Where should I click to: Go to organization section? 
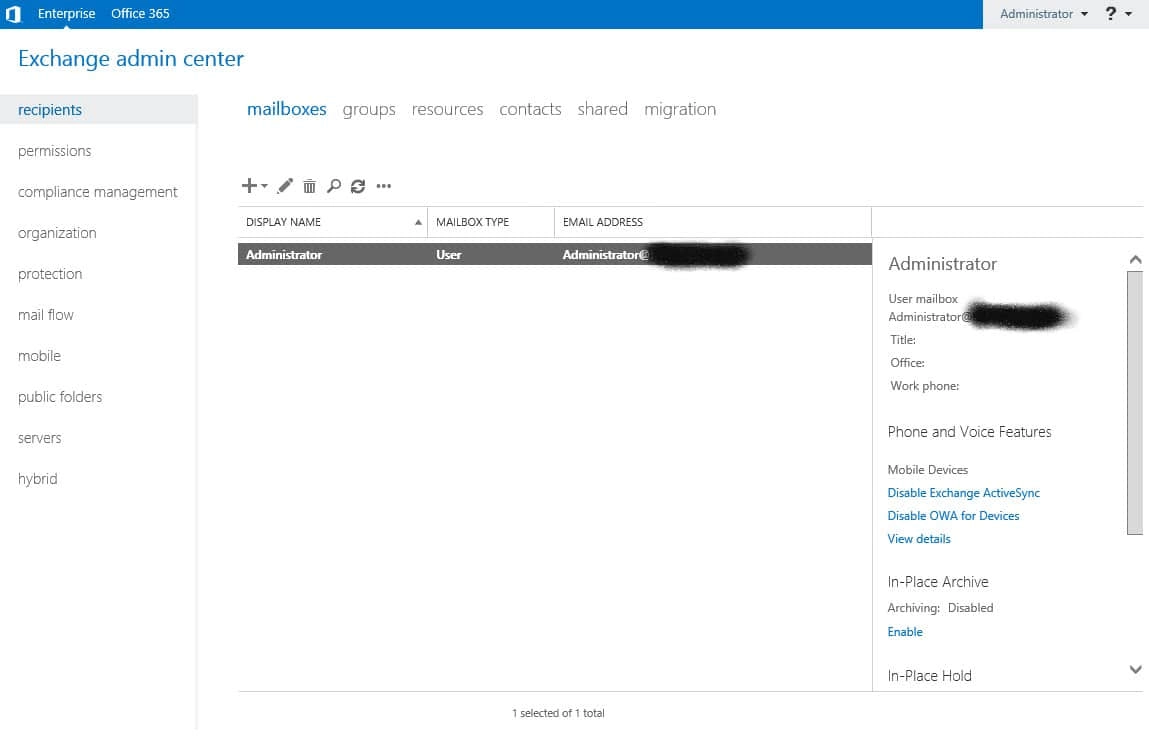point(57,233)
